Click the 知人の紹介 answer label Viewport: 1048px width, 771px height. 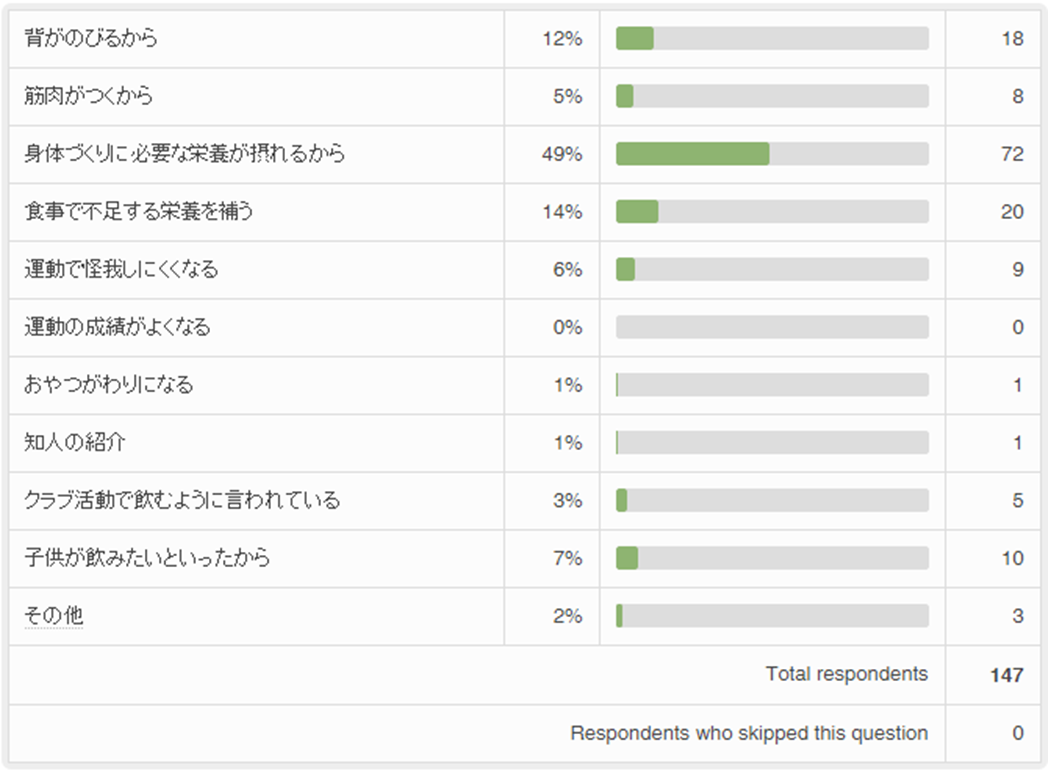coord(75,443)
